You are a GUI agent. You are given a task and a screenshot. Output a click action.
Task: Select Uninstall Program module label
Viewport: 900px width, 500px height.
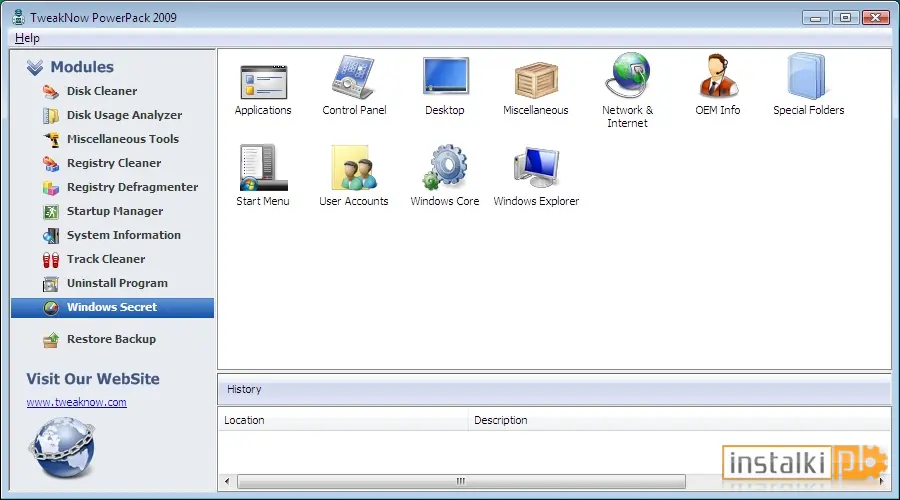point(117,283)
